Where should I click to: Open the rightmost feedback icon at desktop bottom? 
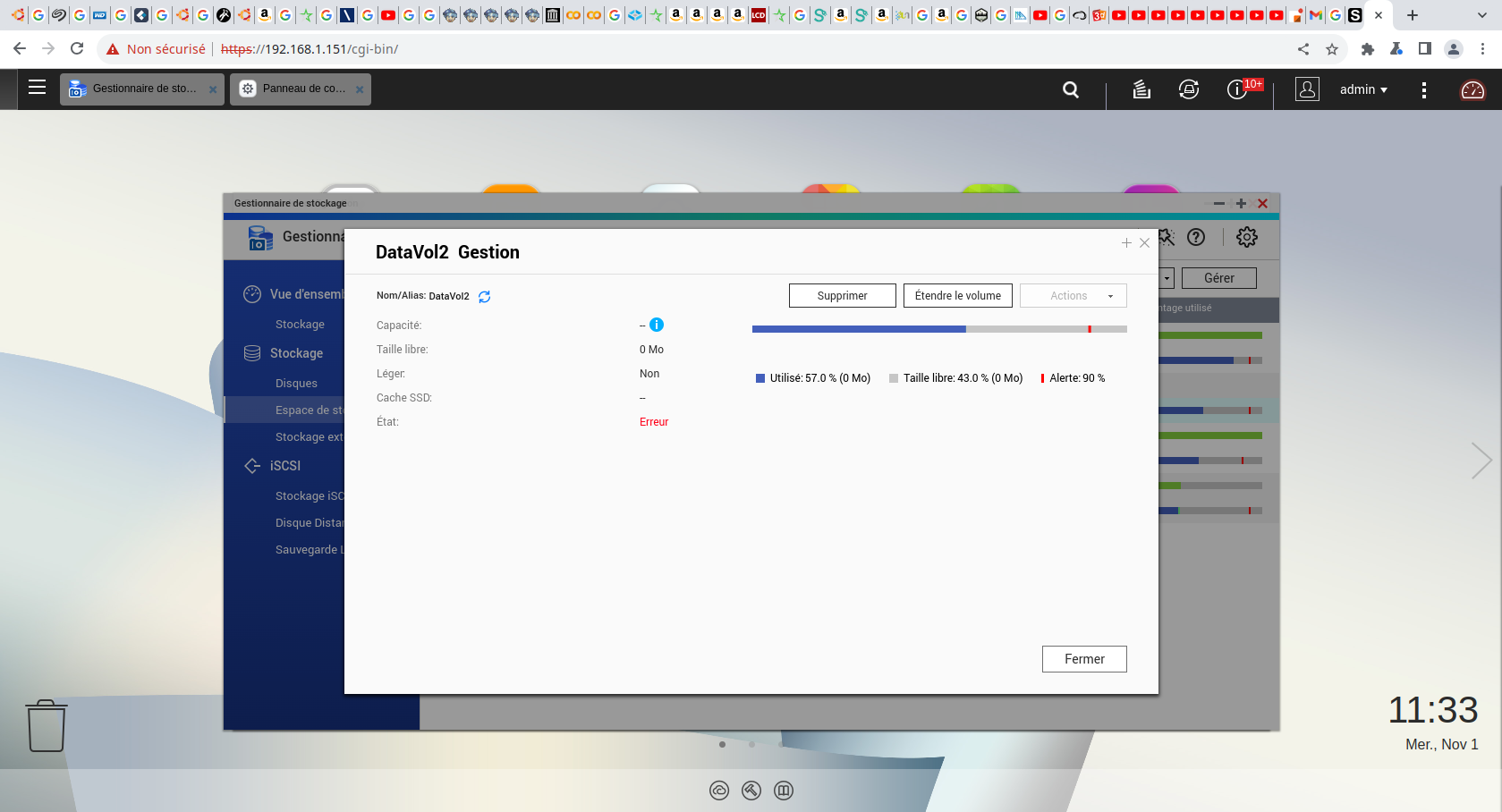click(784, 791)
